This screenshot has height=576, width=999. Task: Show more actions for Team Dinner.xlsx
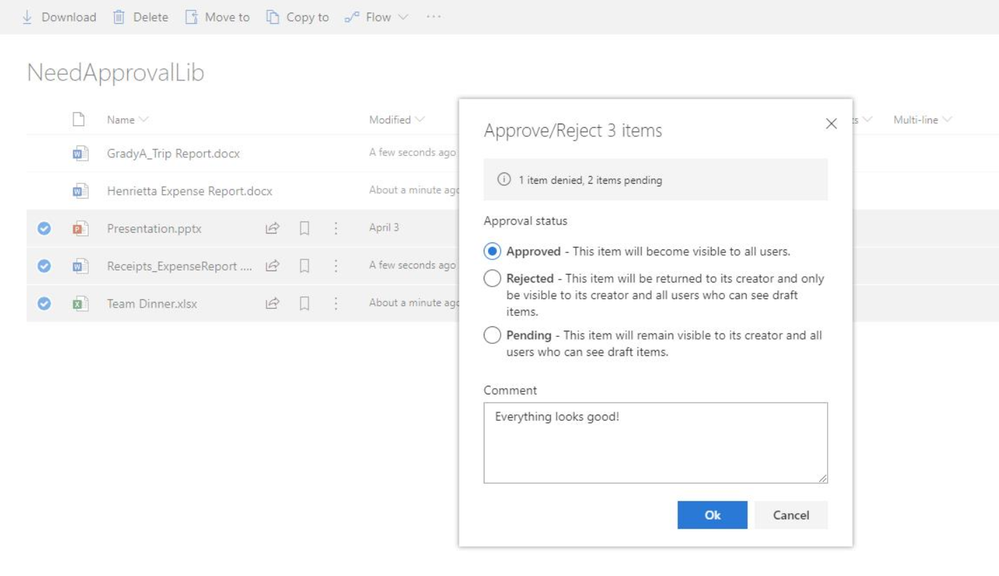pyautogui.click(x=336, y=303)
